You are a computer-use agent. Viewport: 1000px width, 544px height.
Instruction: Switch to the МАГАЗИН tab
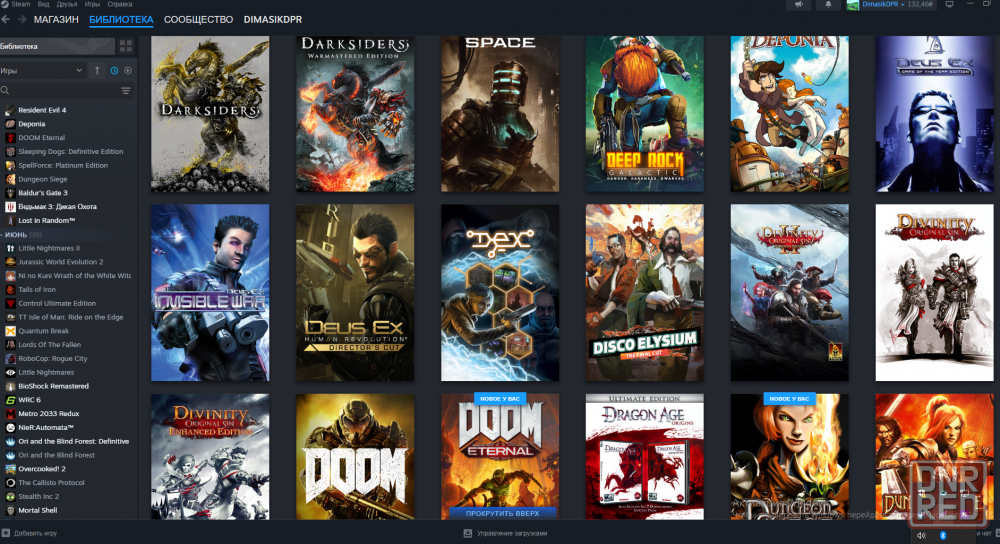pos(56,20)
